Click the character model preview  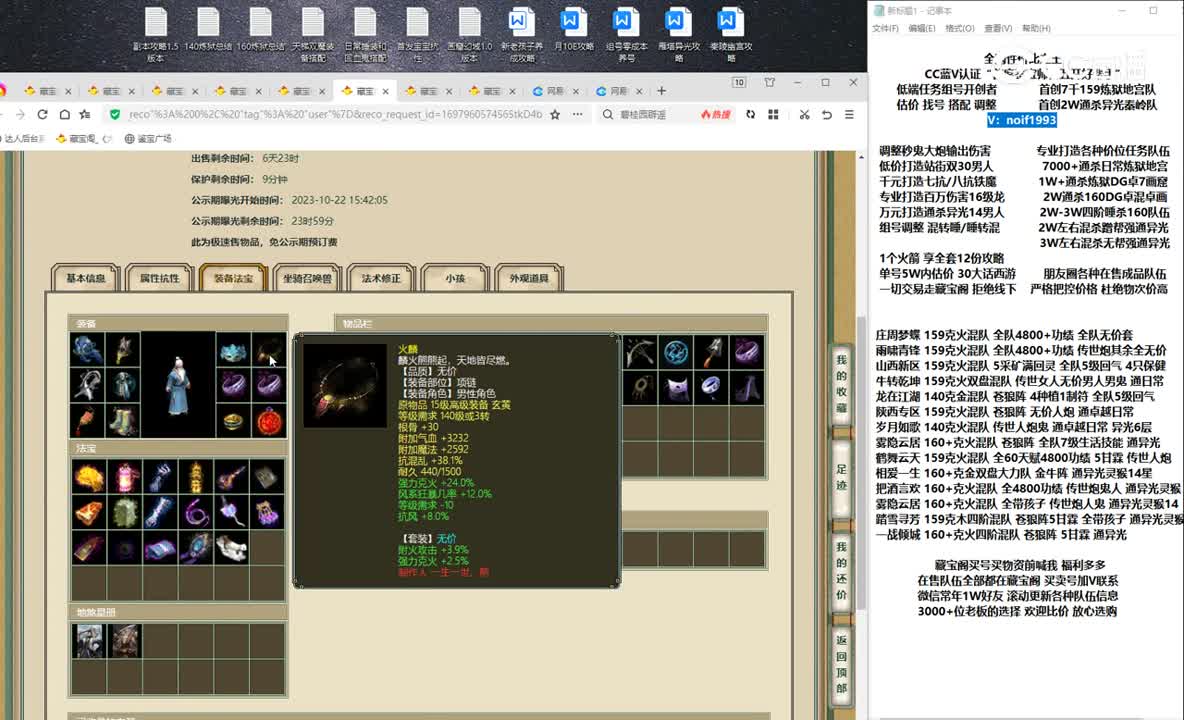tap(178, 385)
